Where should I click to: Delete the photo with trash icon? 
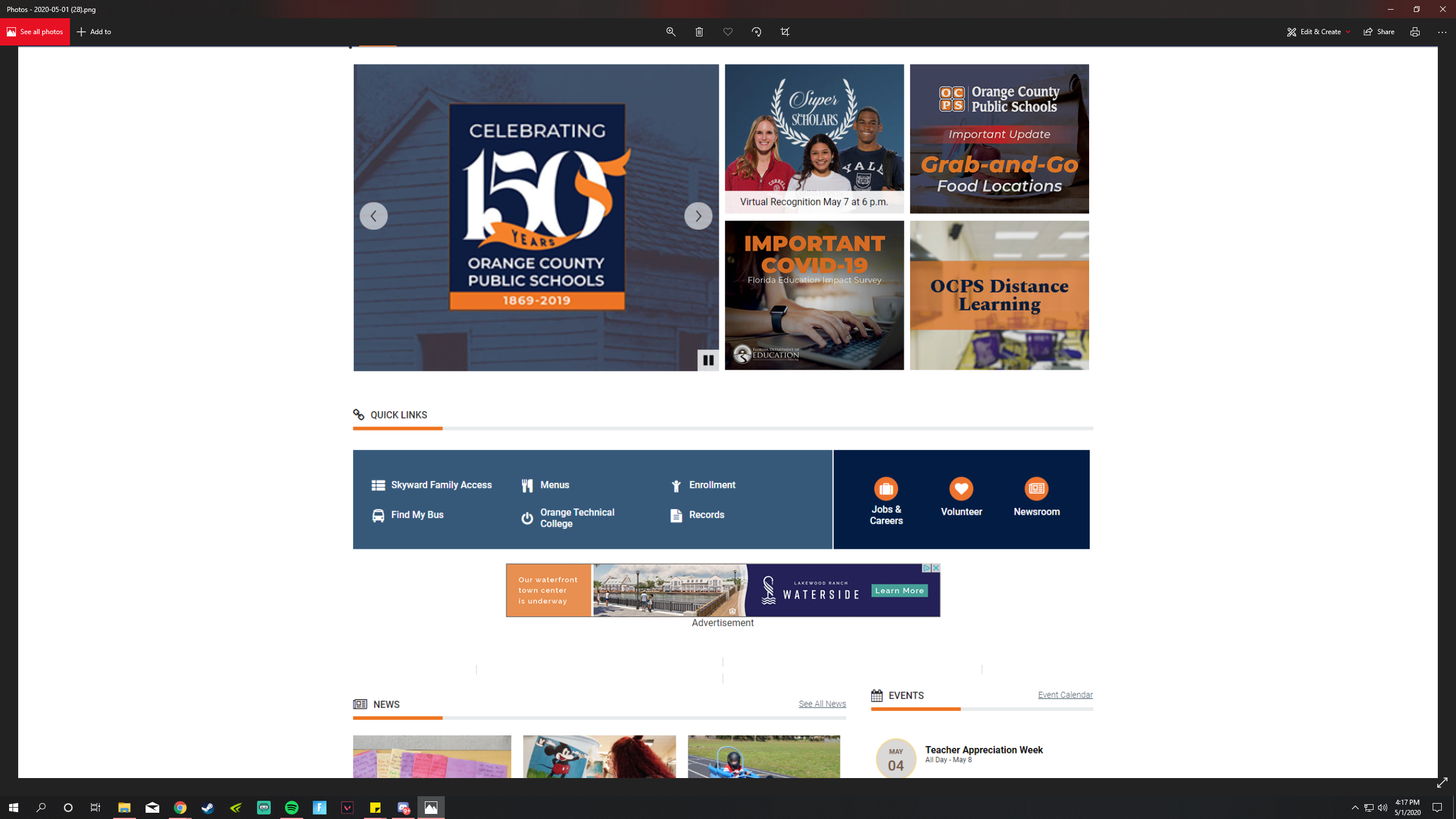pos(699,32)
